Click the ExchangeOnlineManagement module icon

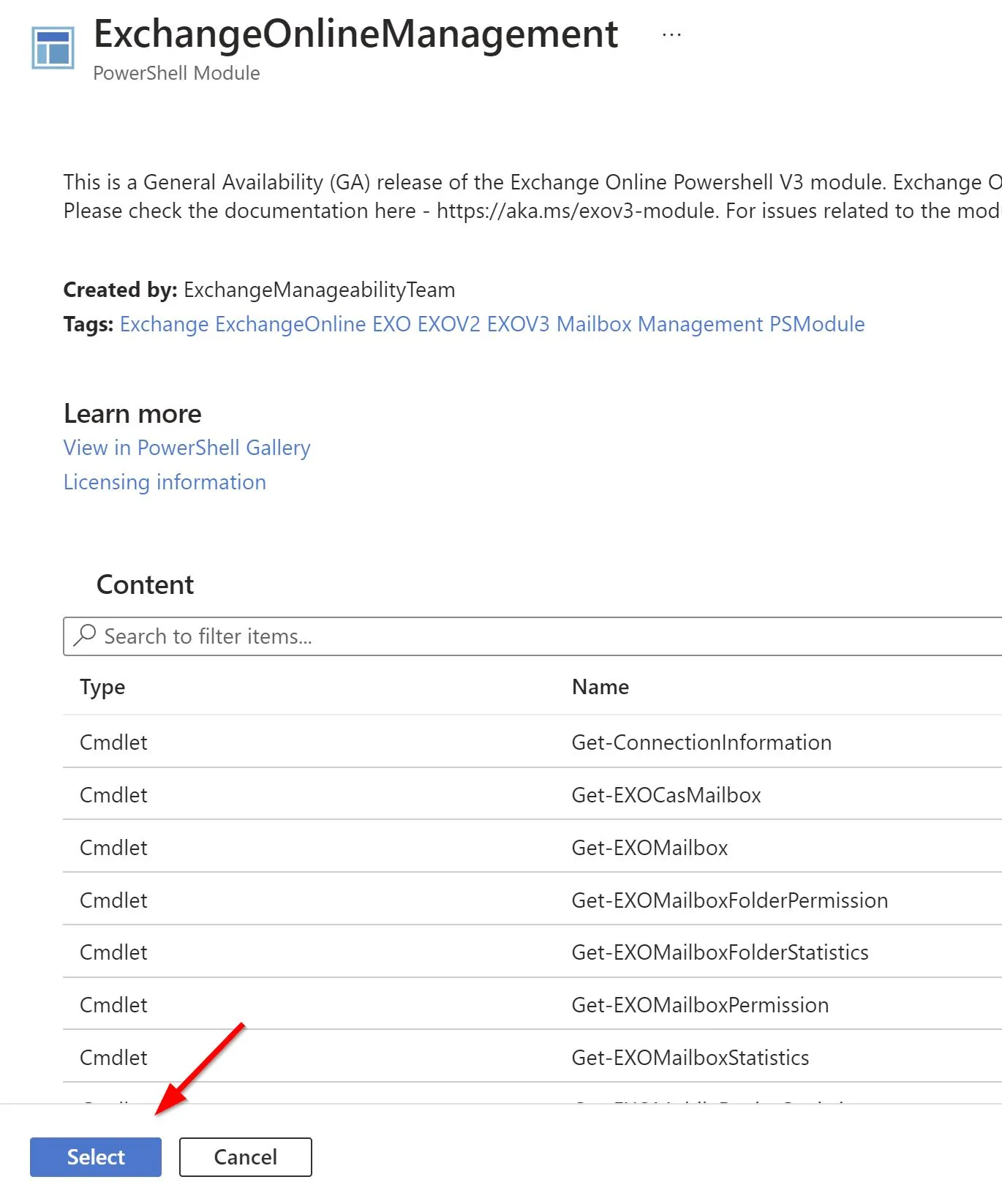[53, 48]
